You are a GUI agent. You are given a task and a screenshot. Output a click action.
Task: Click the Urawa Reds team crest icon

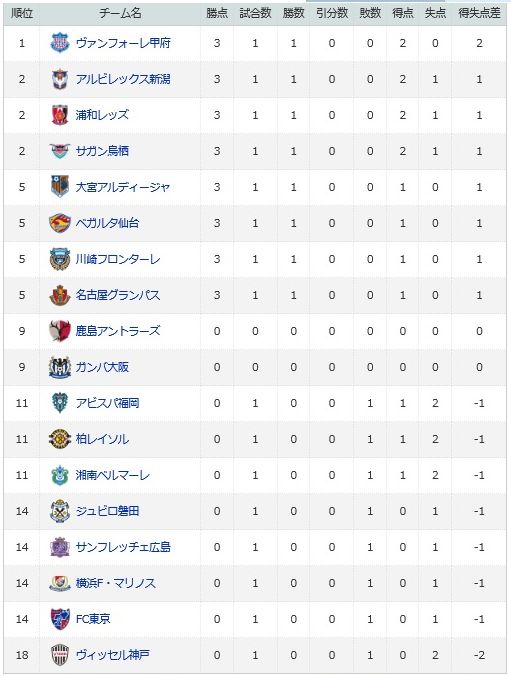[x=60, y=115]
